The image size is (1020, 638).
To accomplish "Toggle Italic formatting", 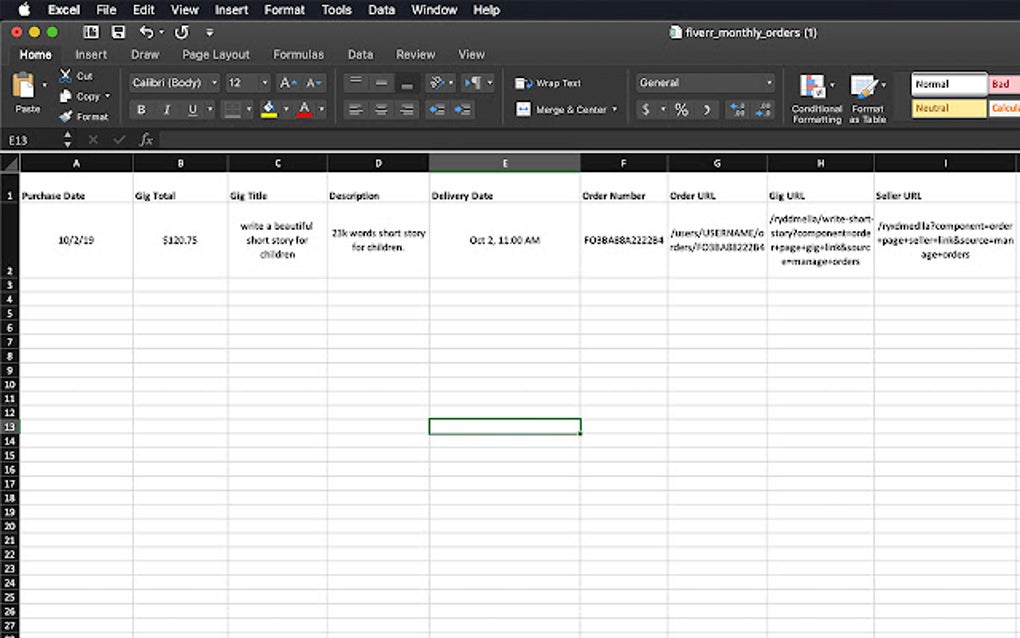I will [x=167, y=109].
